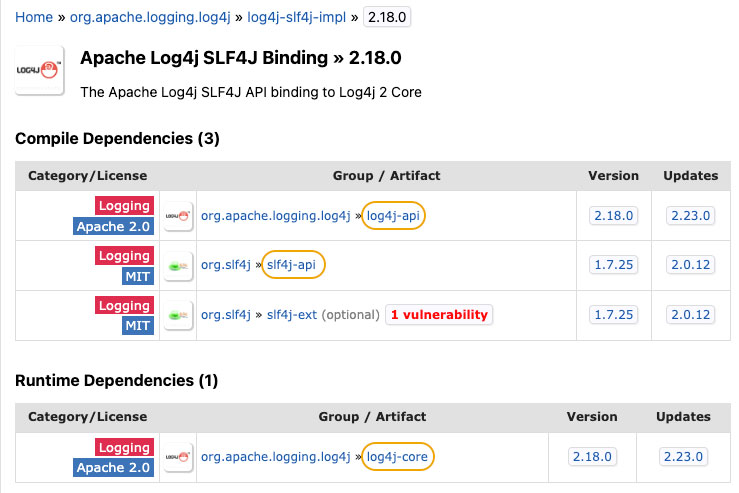Screen dimensions: 739x493
Task: Click the Log4j logo beside the page title
Action: [39, 71]
